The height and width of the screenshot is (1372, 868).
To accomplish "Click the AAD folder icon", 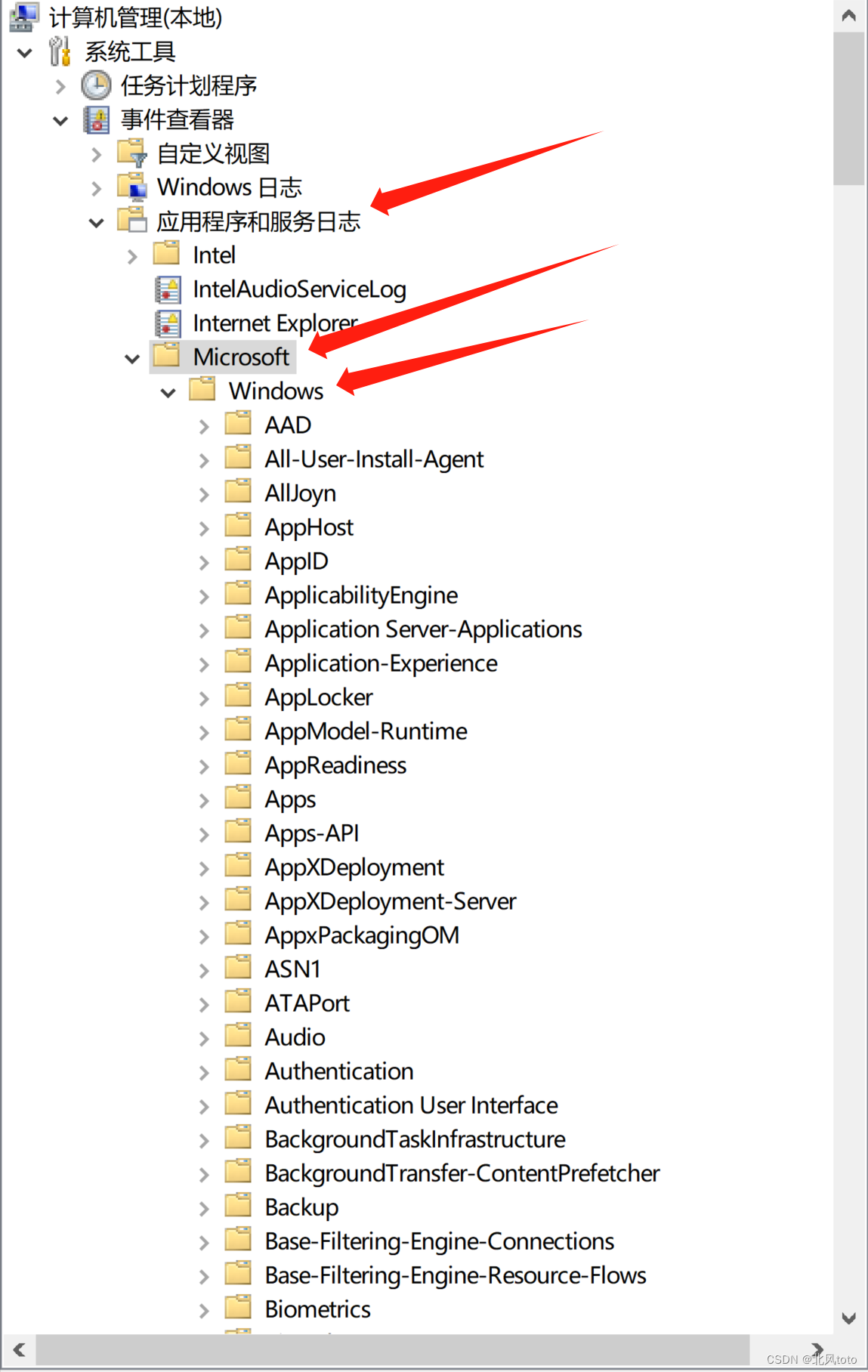I will (238, 423).
